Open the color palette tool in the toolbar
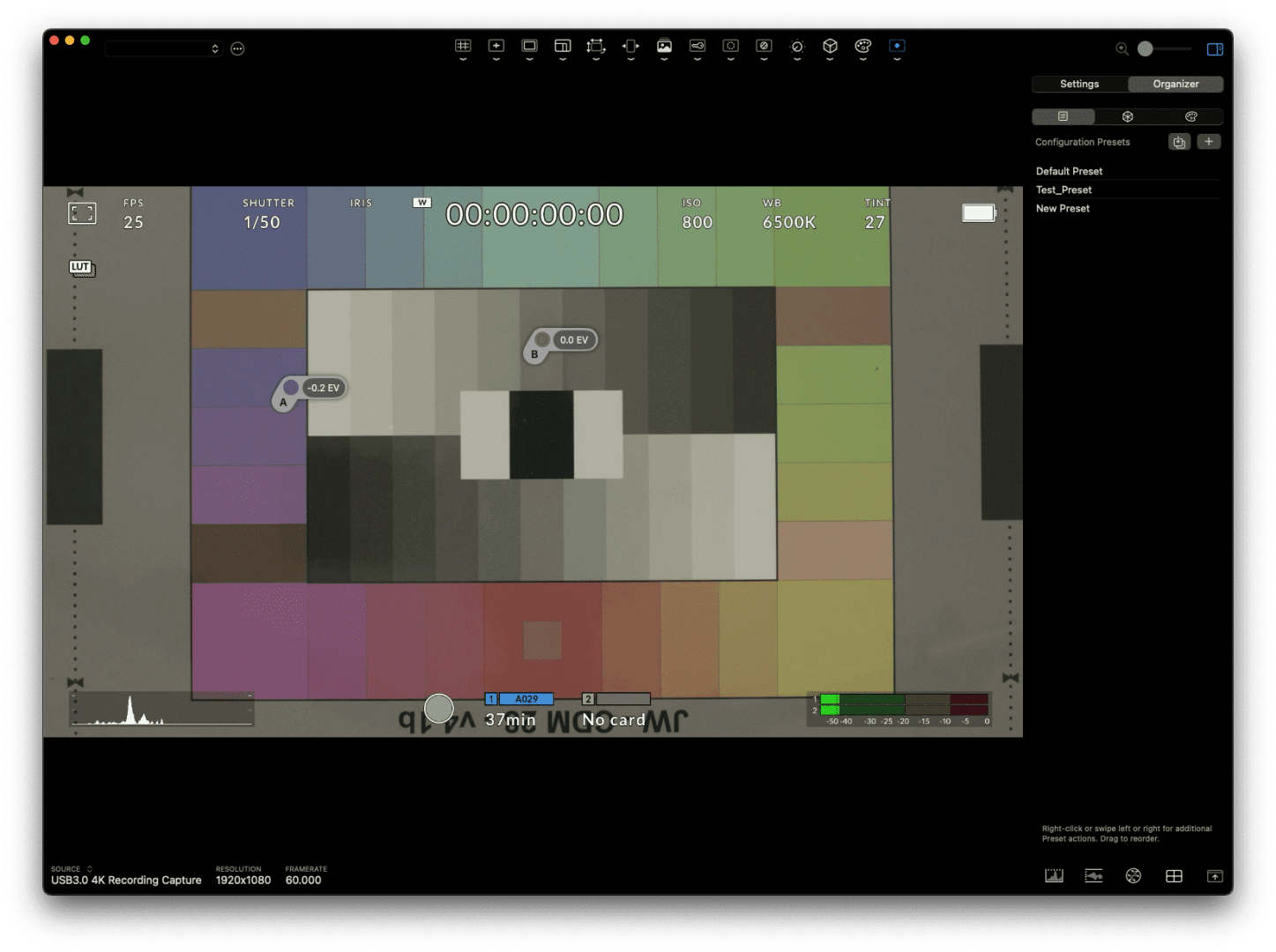The width and height of the screenshot is (1276, 952). point(863,48)
